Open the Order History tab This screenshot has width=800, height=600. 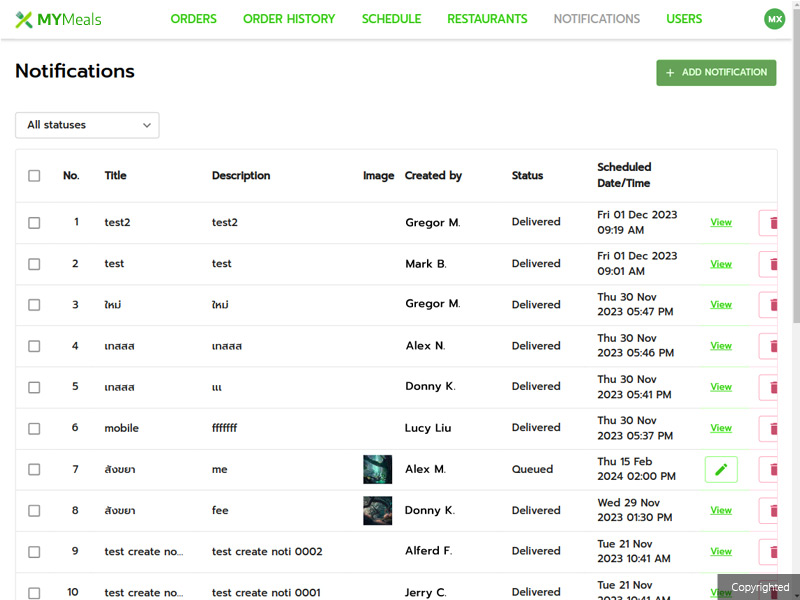[x=289, y=19]
